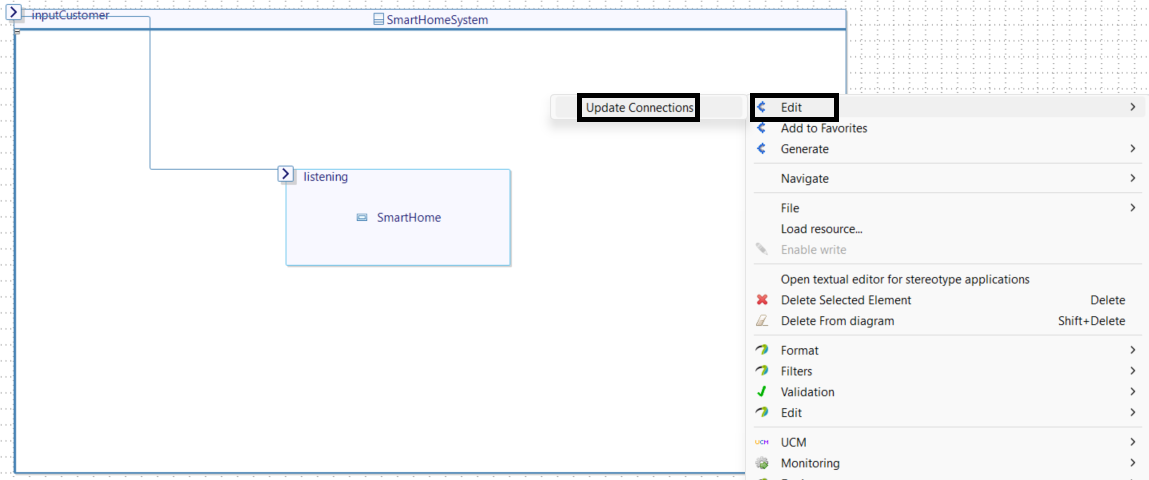This screenshot has width=1149, height=480.
Task: Click the disabled Enable write entry
Action: pos(947,250)
